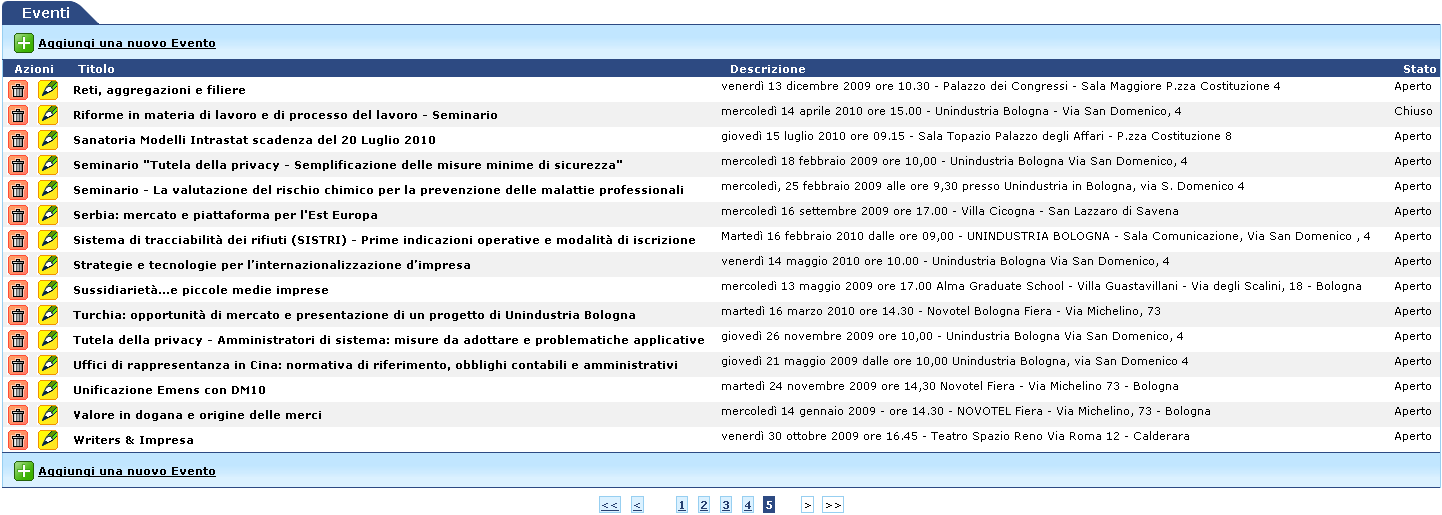Open page 1 of the events list
Screen dimensions: 1442x515
click(x=682, y=505)
